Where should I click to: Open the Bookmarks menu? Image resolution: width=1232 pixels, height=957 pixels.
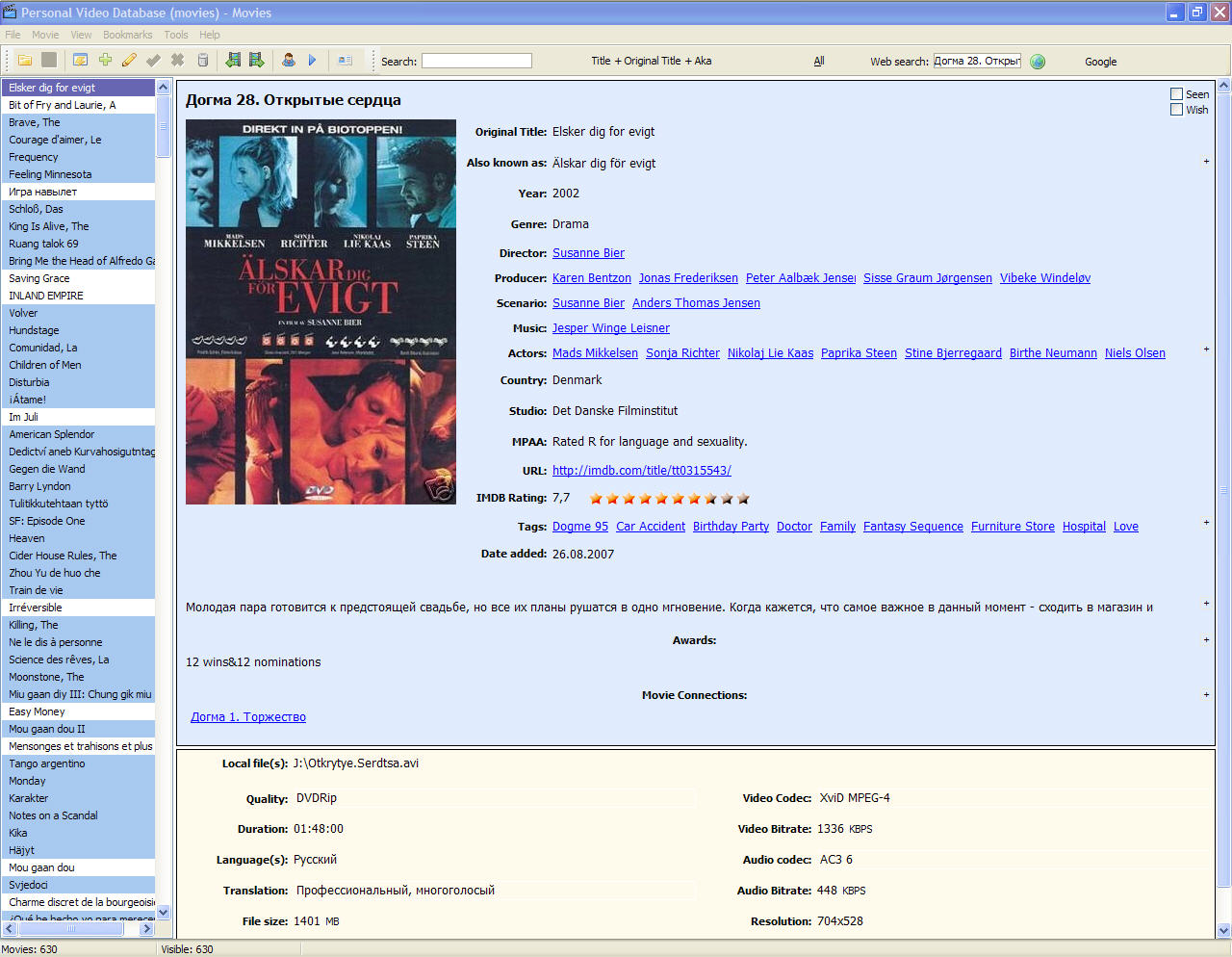pos(127,35)
